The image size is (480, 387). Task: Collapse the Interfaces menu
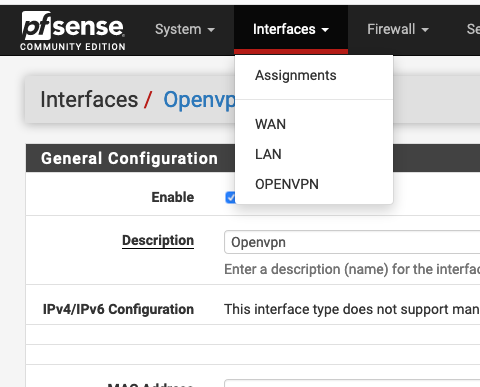click(x=291, y=29)
